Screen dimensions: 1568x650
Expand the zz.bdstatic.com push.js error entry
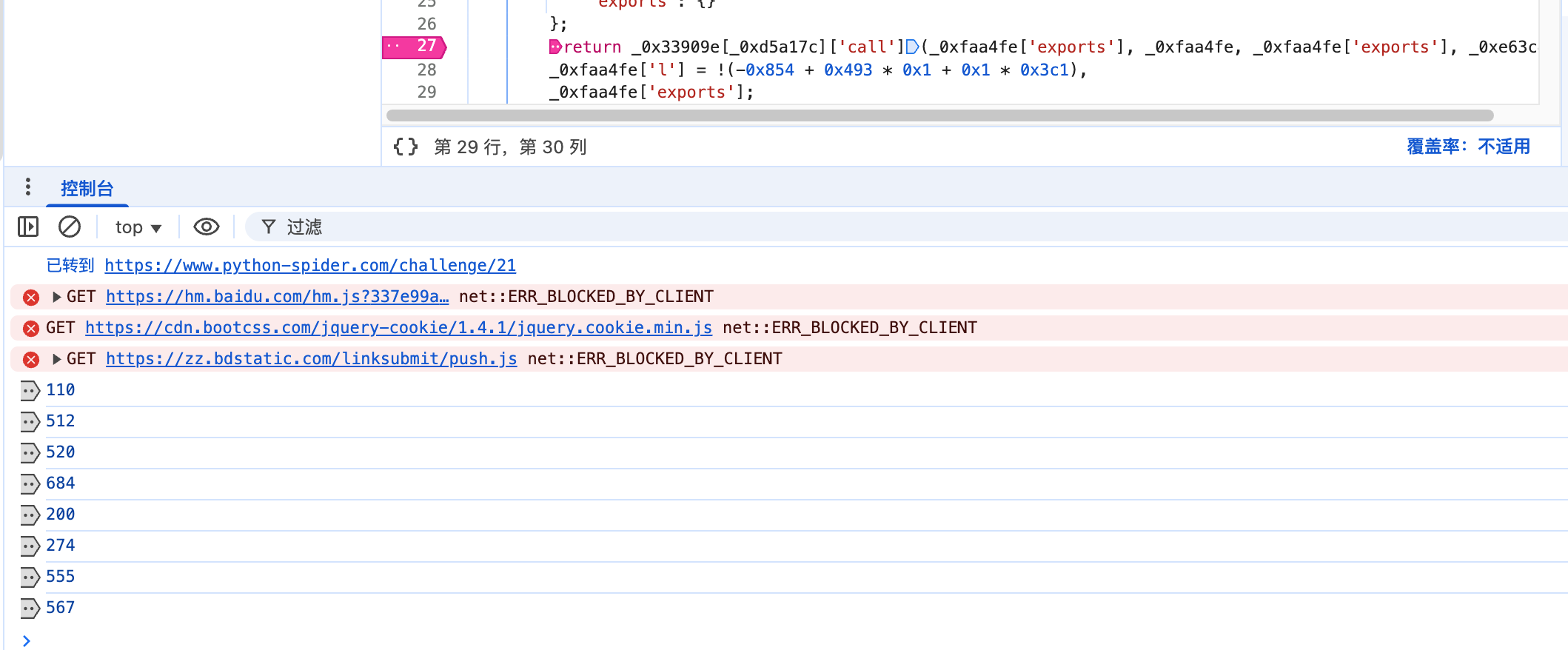coord(56,359)
